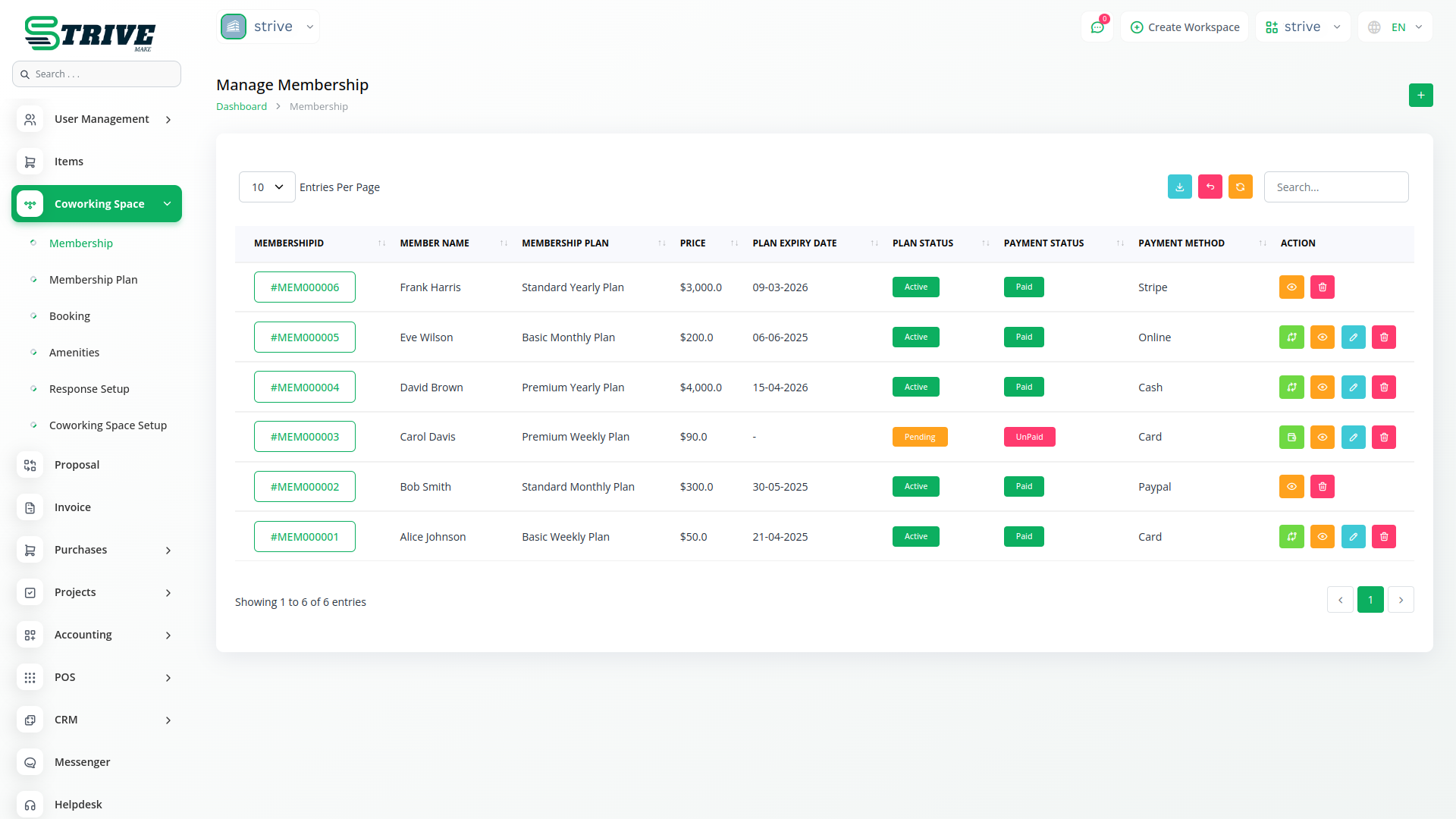Edit Eve Wilson membership with pencil icon
This screenshot has height=819, width=1456.
coord(1353,337)
